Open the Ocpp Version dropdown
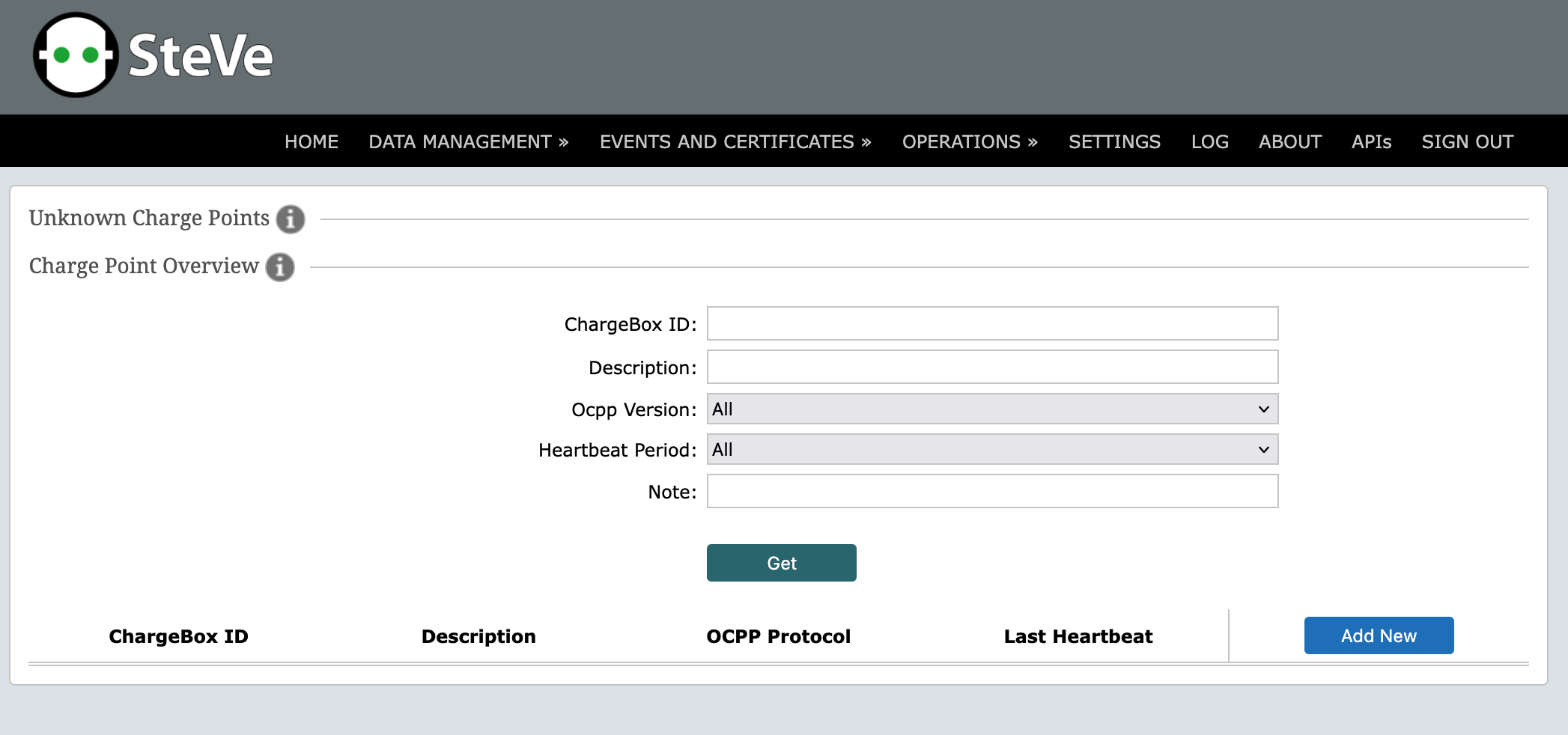 991,409
